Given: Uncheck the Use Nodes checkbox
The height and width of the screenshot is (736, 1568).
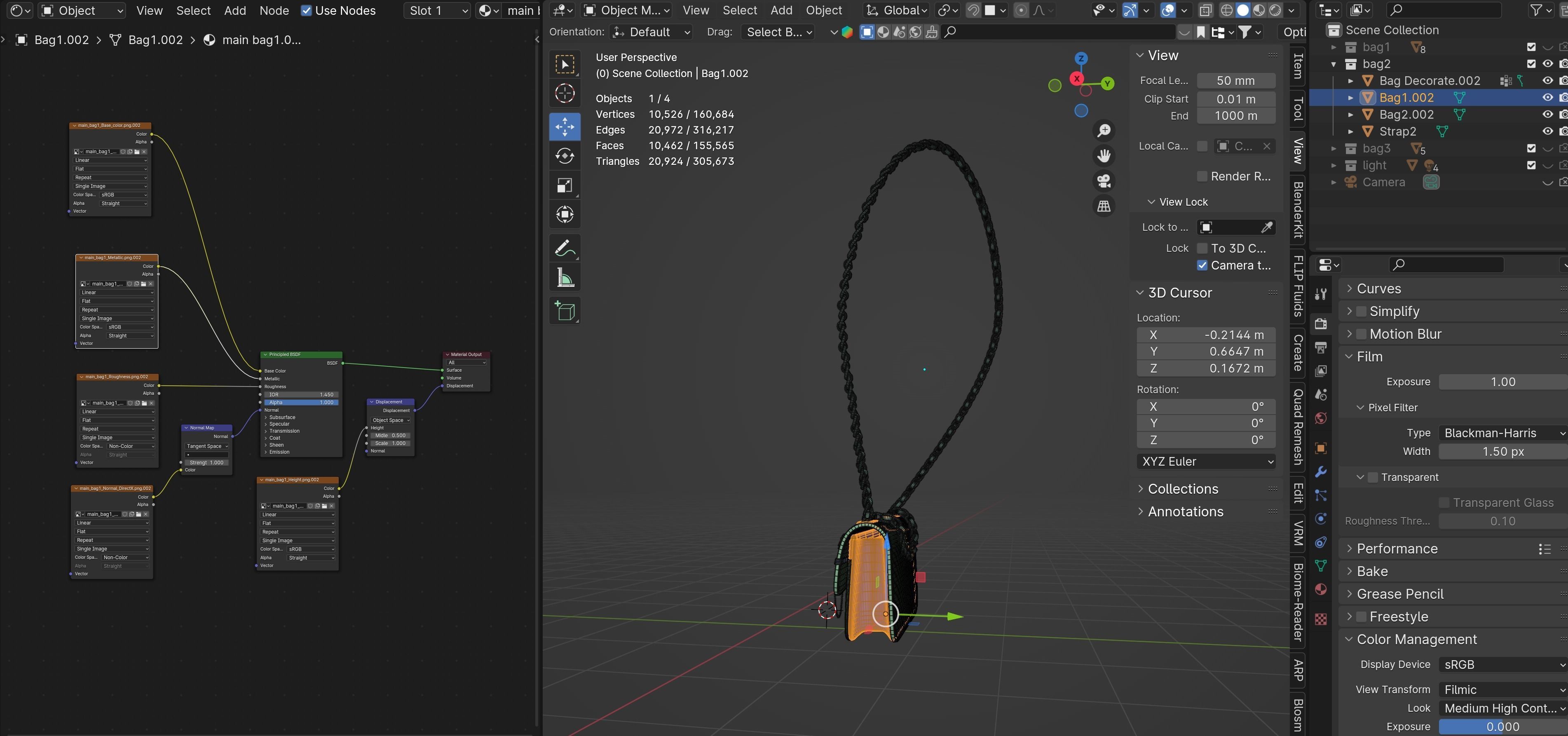Looking at the screenshot, I should (x=306, y=10).
